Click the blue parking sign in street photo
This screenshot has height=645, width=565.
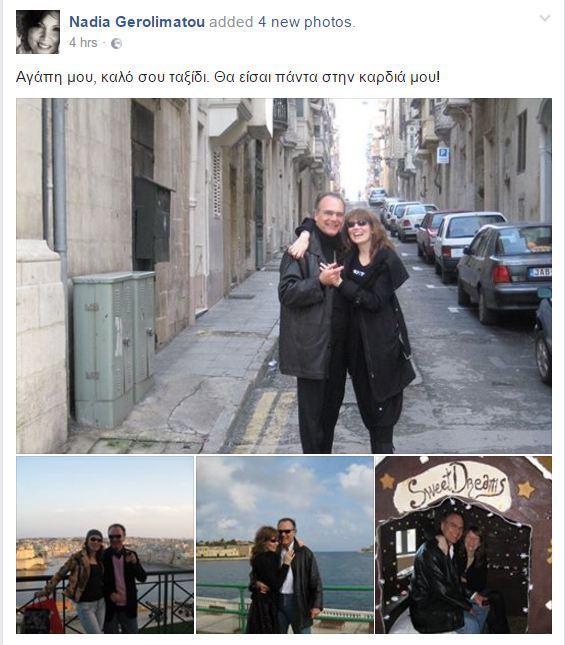(x=442, y=155)
